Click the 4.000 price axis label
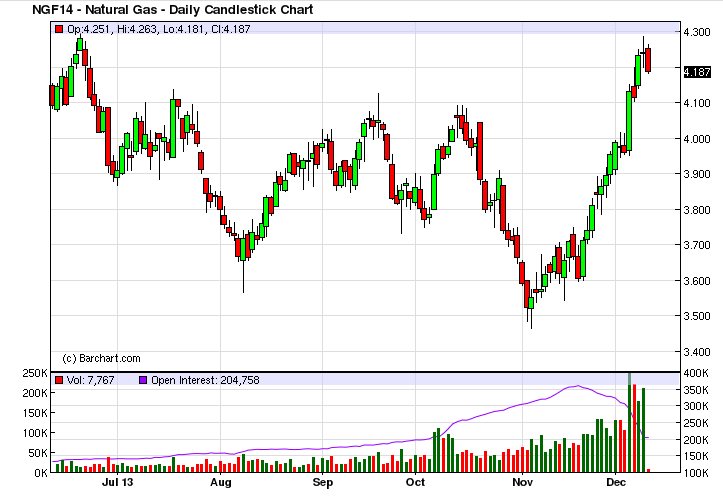723x497 pixels. pyautogui.click(x=697, y=139)
